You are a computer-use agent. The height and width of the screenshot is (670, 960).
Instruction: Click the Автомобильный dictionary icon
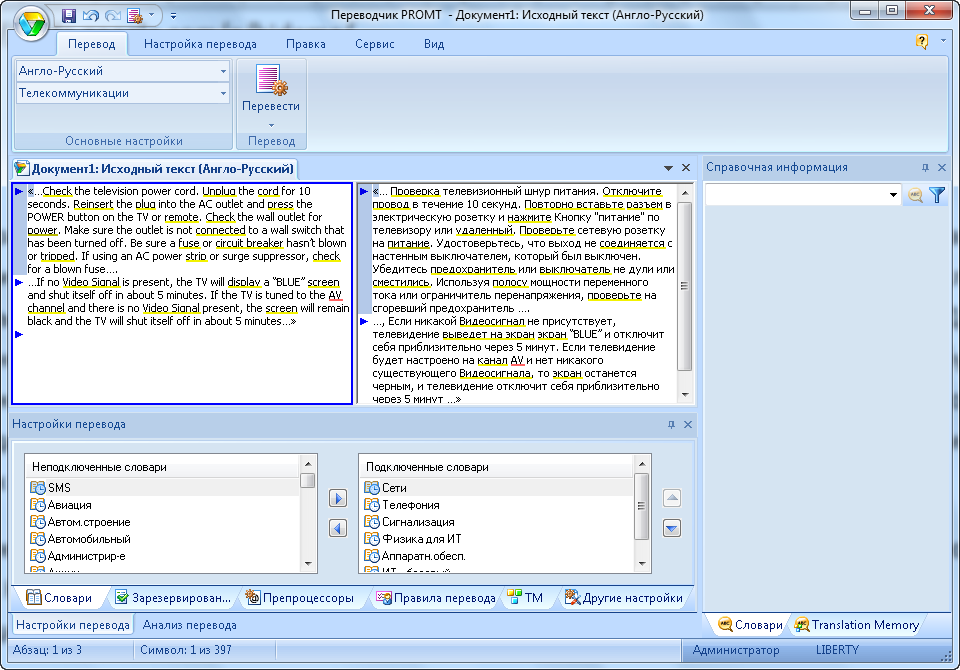click(x=38, y=540)
